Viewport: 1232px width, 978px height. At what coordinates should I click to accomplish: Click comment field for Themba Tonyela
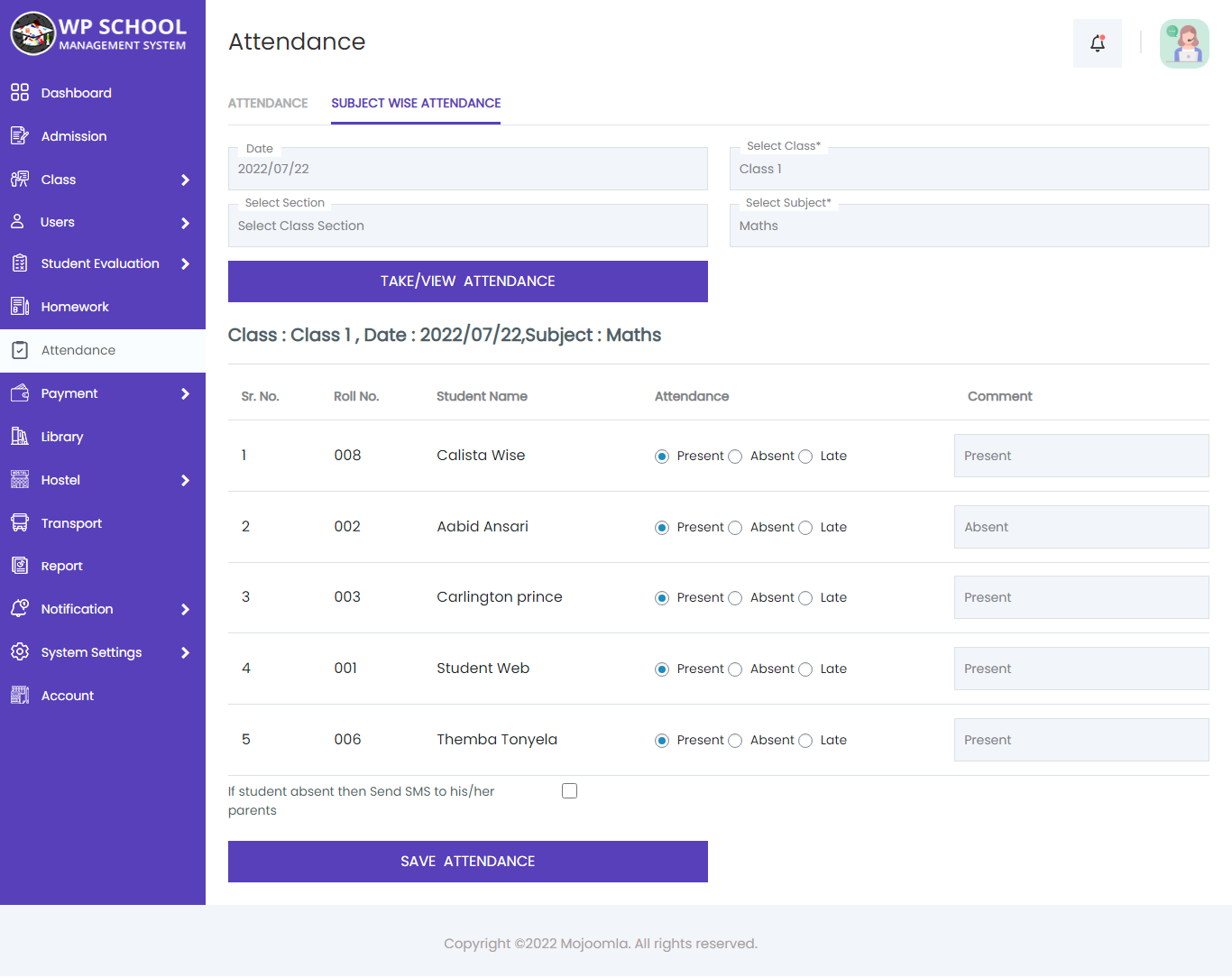pyautogui.click(x=1080, y=740)
